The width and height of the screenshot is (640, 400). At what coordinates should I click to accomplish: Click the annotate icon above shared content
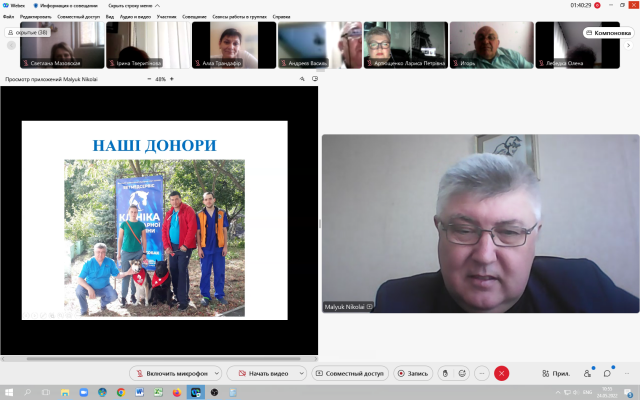click(x=302, y=79)
